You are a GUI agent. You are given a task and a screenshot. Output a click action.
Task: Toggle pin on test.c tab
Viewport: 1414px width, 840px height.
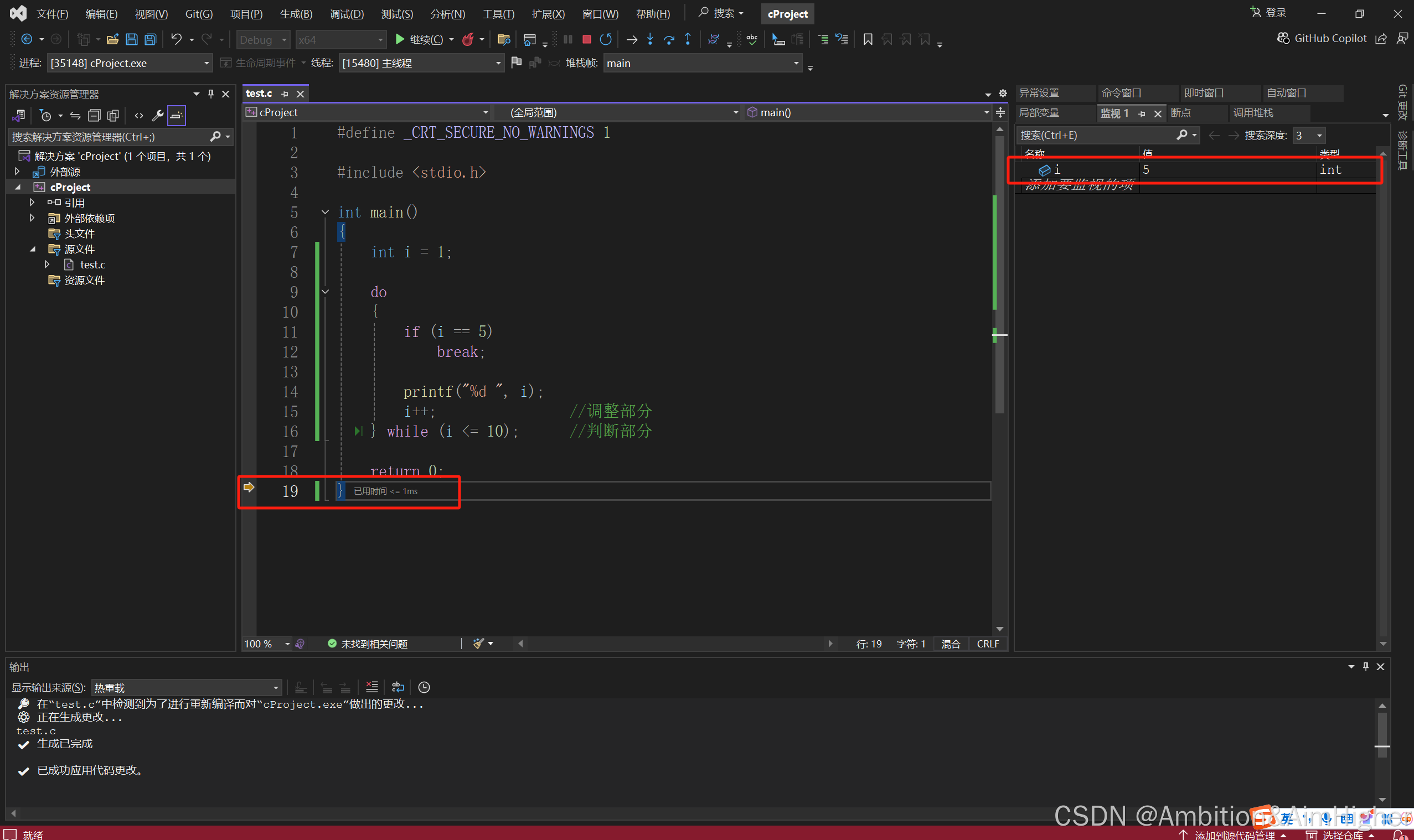pos(285,94)
